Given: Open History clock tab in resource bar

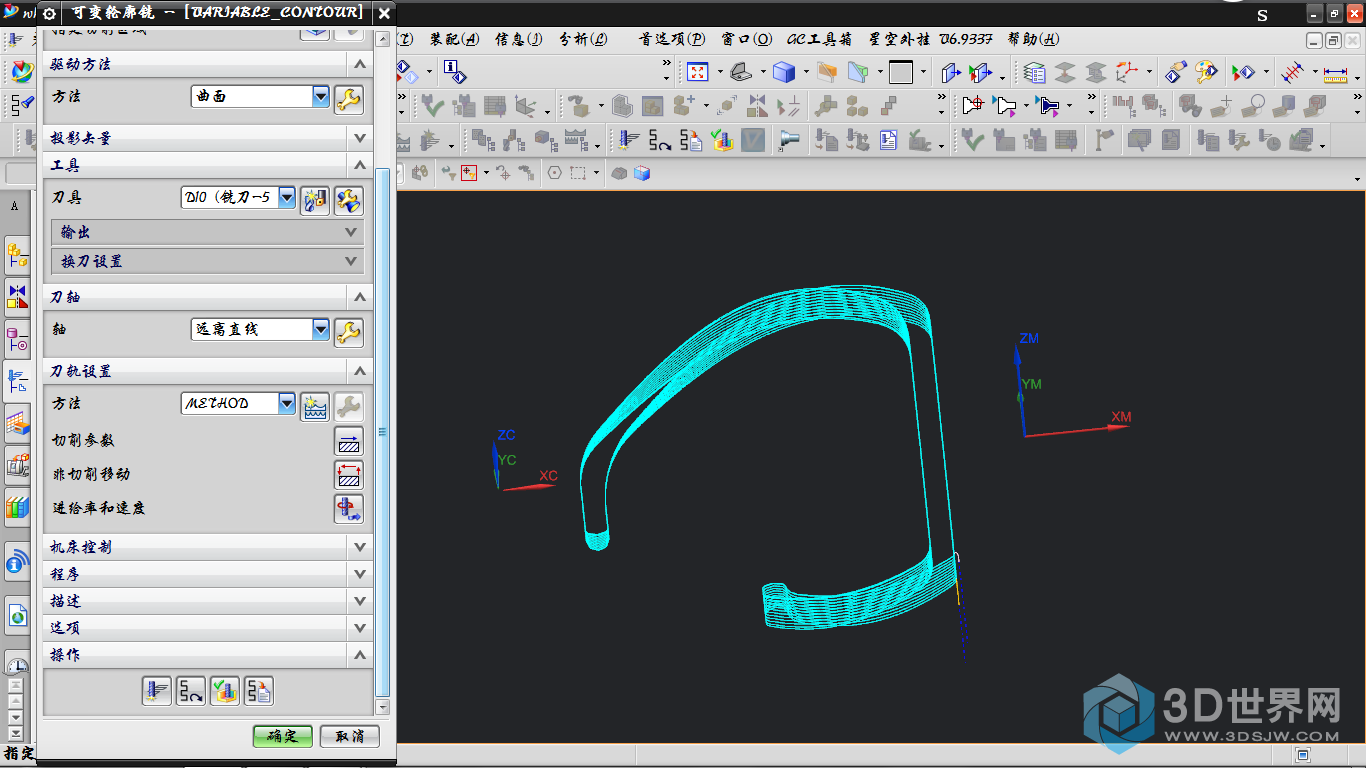Looking at the screenshot, I should (17, 665).
